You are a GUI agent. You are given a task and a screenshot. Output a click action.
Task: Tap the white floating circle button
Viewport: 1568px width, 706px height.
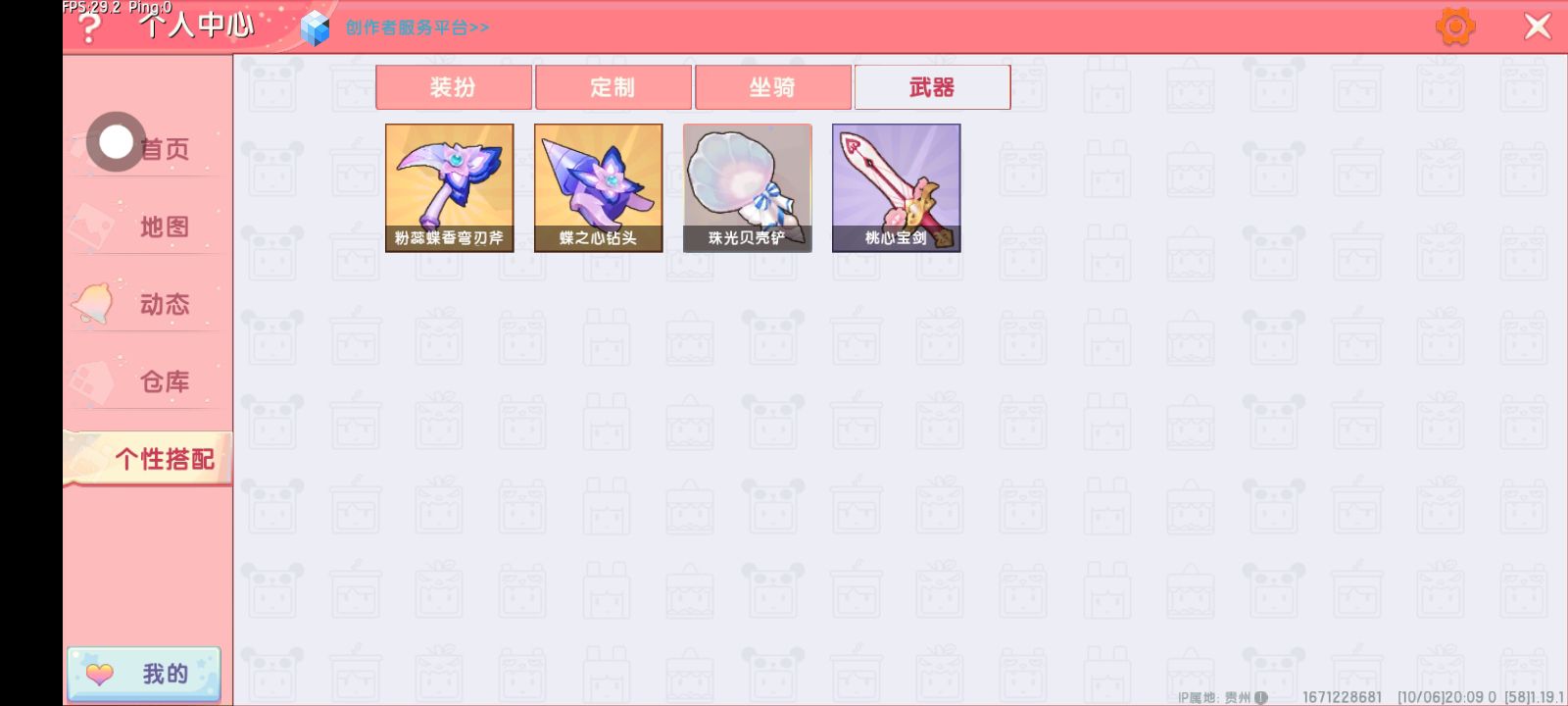point(116,142)
